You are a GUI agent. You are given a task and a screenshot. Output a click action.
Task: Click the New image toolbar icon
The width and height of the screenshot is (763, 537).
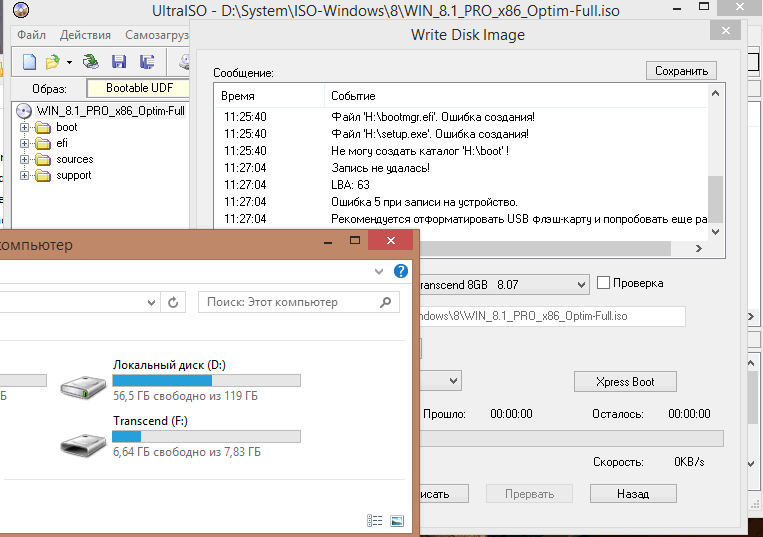click(x=29, y=62)
